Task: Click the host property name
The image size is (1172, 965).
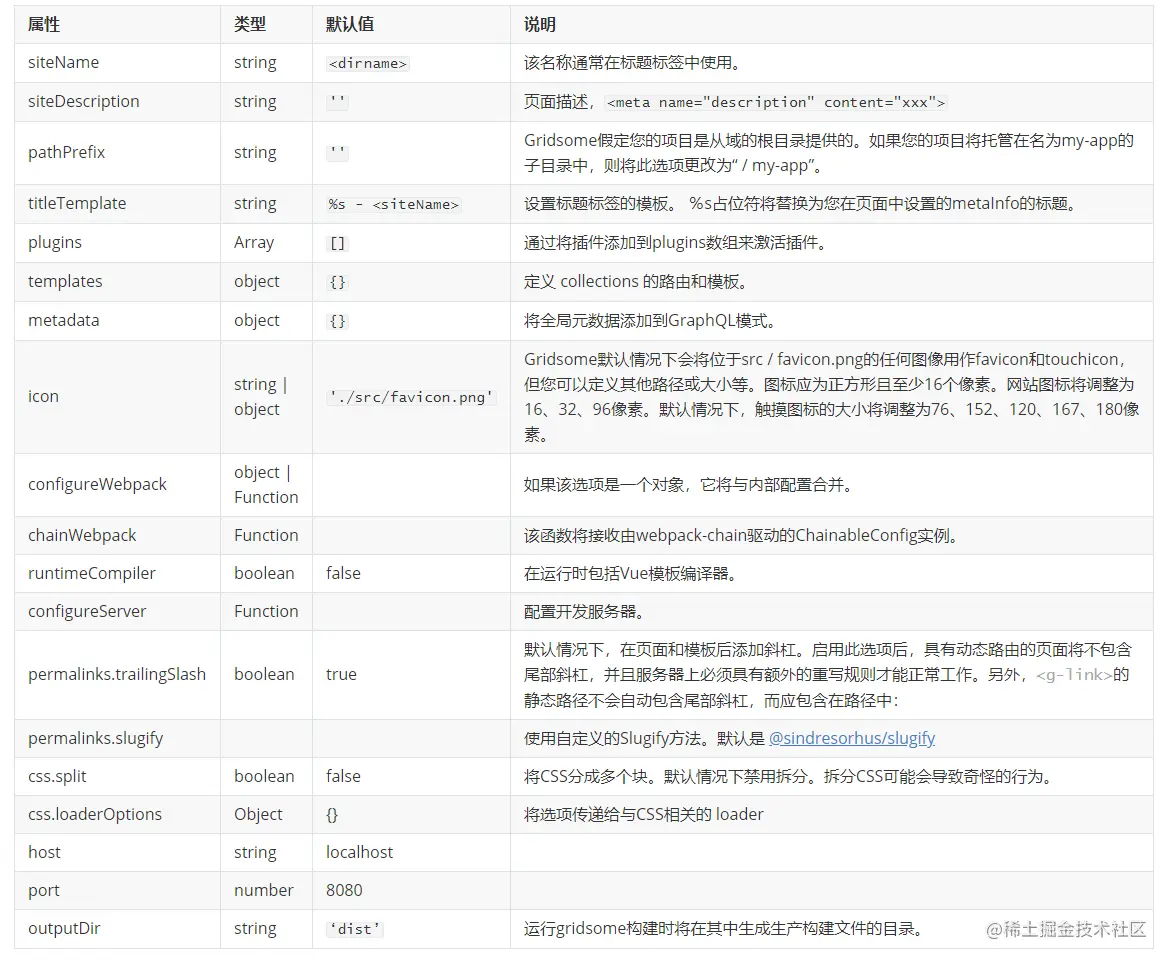Action: coord(44,853)
